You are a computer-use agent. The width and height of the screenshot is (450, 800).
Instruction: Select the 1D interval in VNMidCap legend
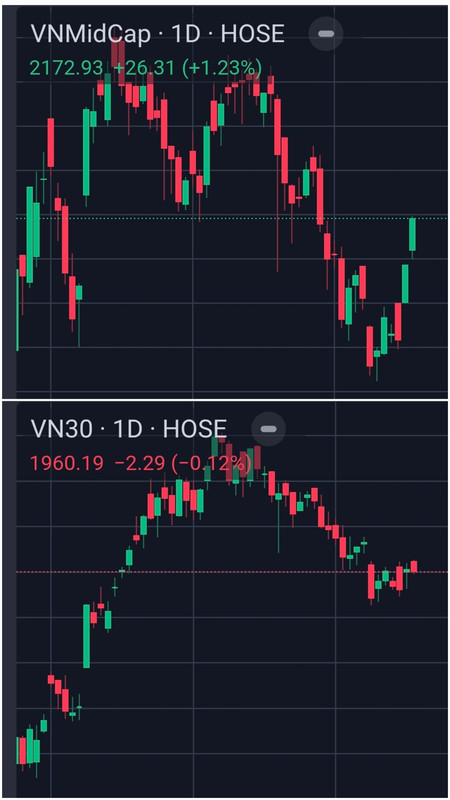pyautogui.click(x=187, y=34)
